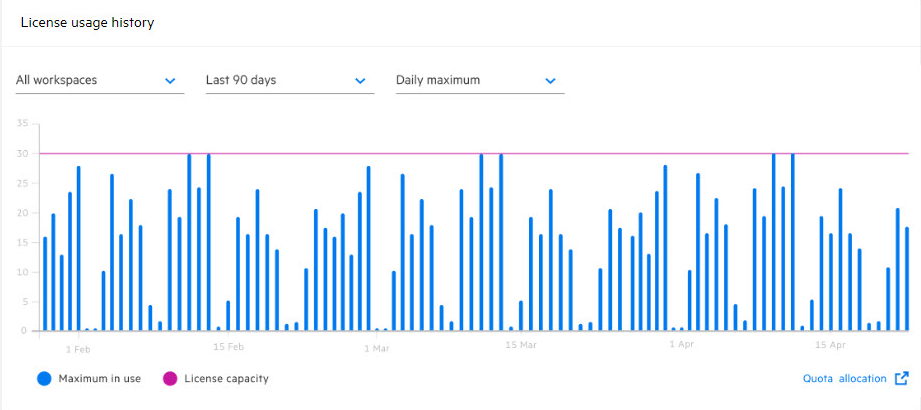Open the All workspaces dropdown
Viewport: 921px width, 410px height.
(x=98, y=80)
